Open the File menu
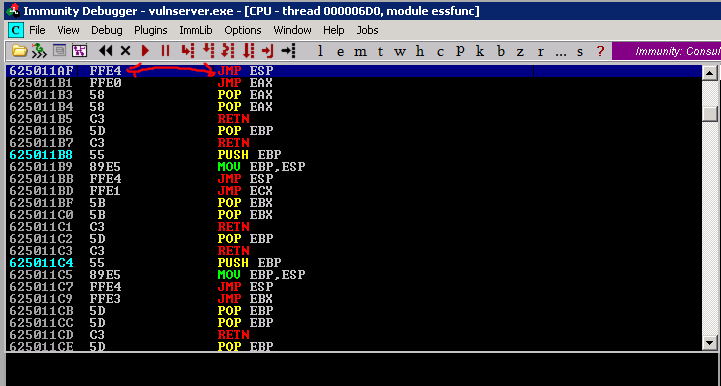 pos(37,30)
